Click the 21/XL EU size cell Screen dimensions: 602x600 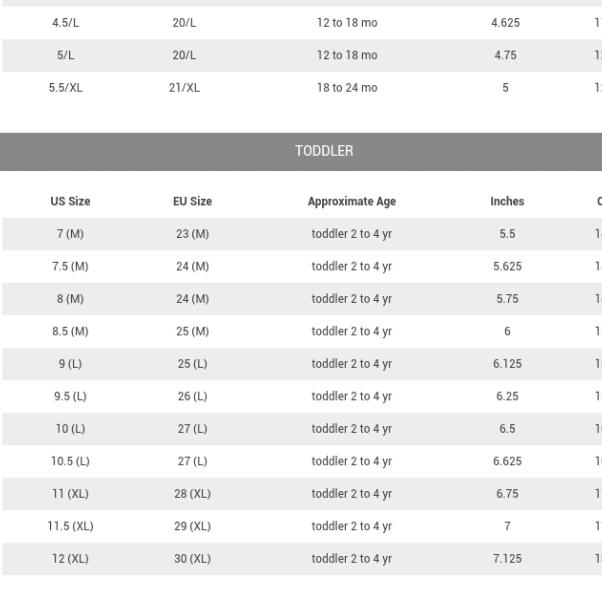click(x=184, y=88)
